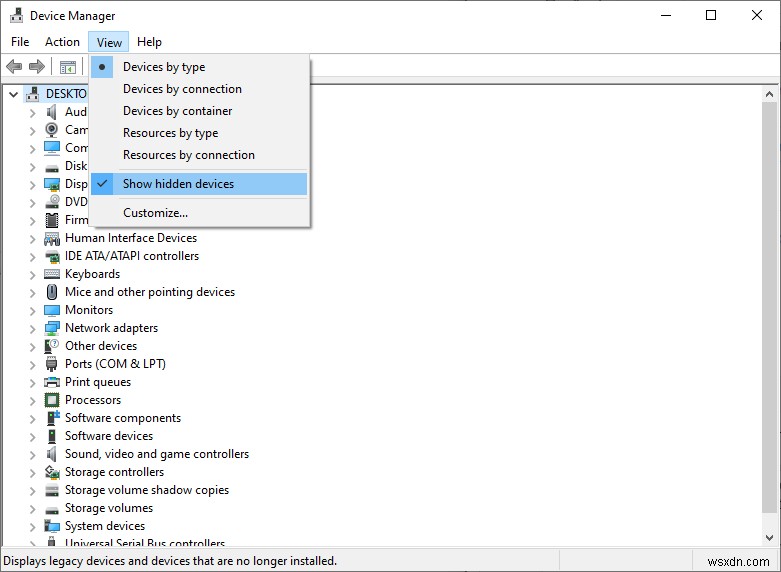This screenshot has height=572, width=781.
Task: Select Resources by connection view
Action: (199, 155)
